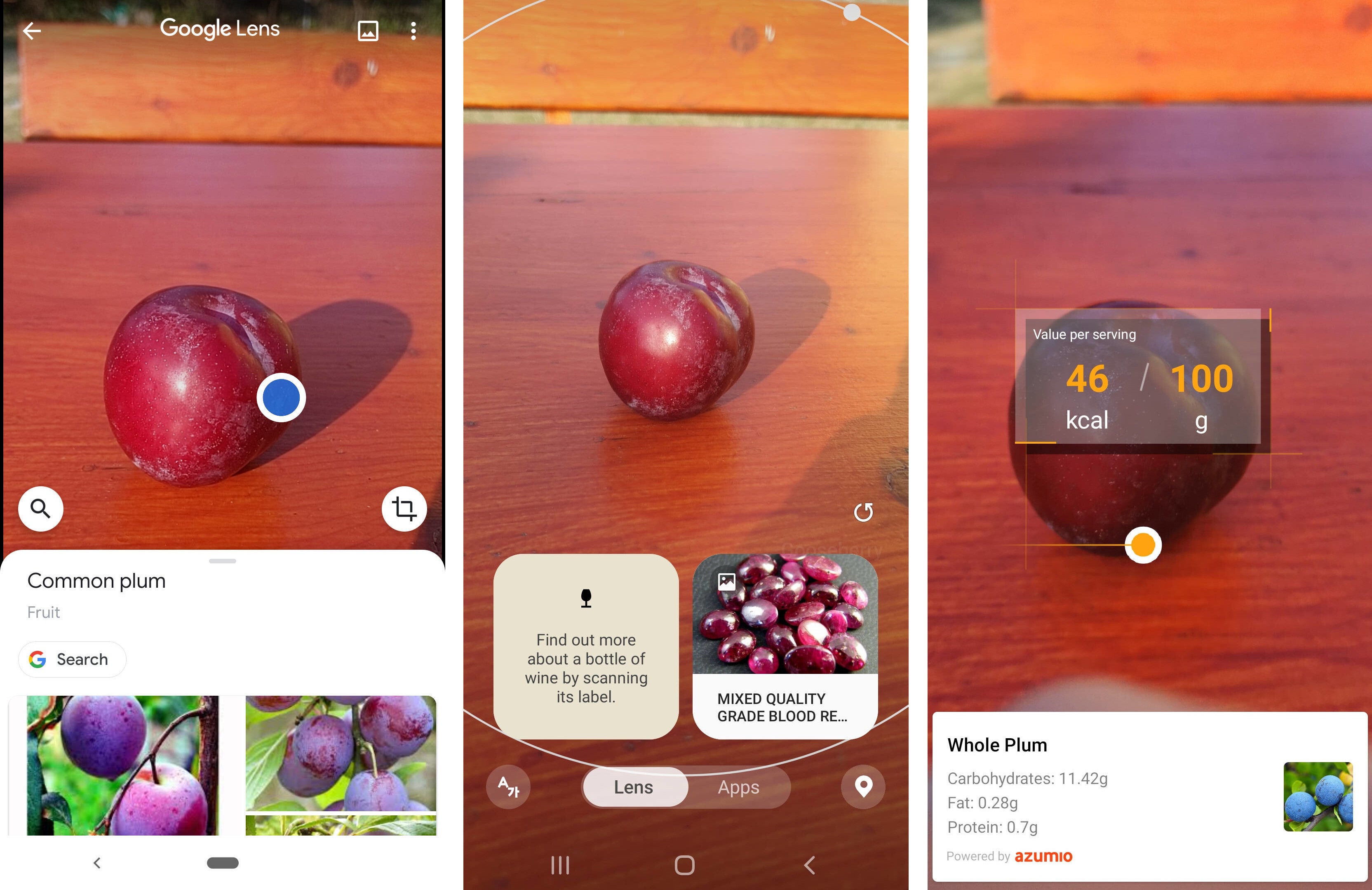Expand the Whole Plum nutrition panel
Viewport: 1372px width, 890px height.
1143,800
